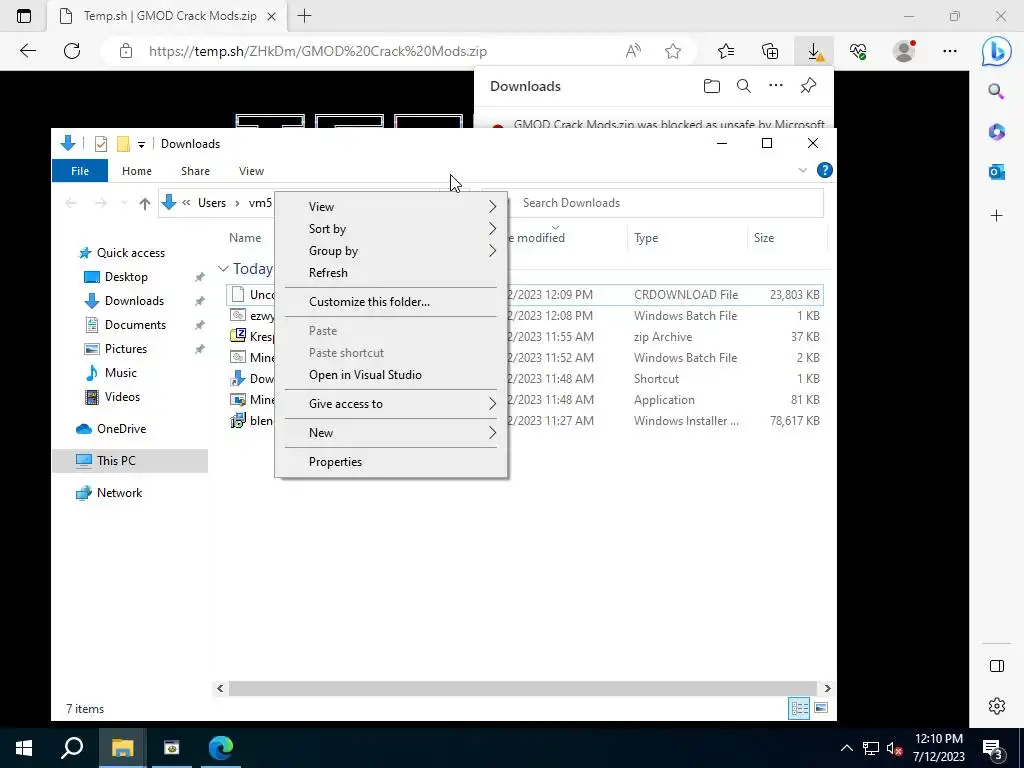Click Properties quick access toolbar checkmark icon

tap(101, 144)
